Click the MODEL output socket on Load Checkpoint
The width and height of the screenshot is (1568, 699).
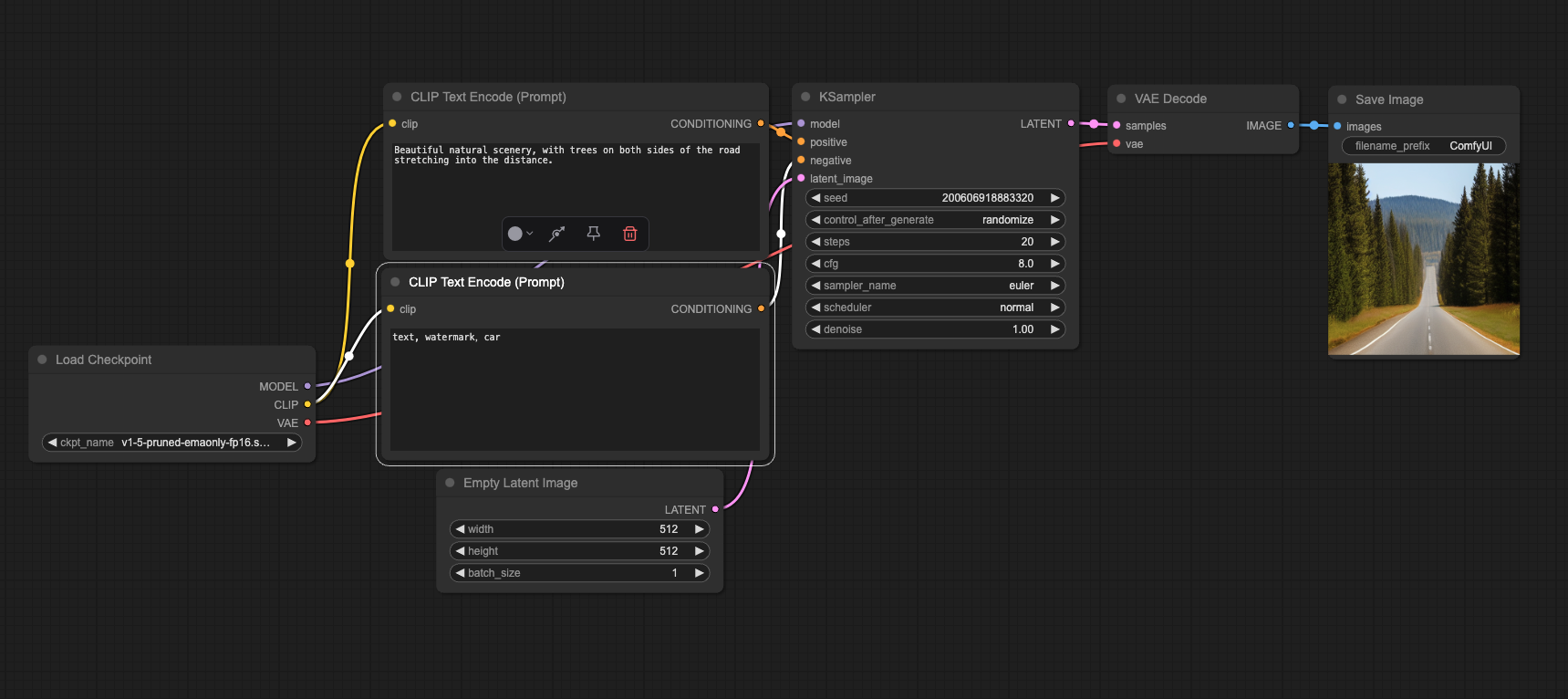307,386
